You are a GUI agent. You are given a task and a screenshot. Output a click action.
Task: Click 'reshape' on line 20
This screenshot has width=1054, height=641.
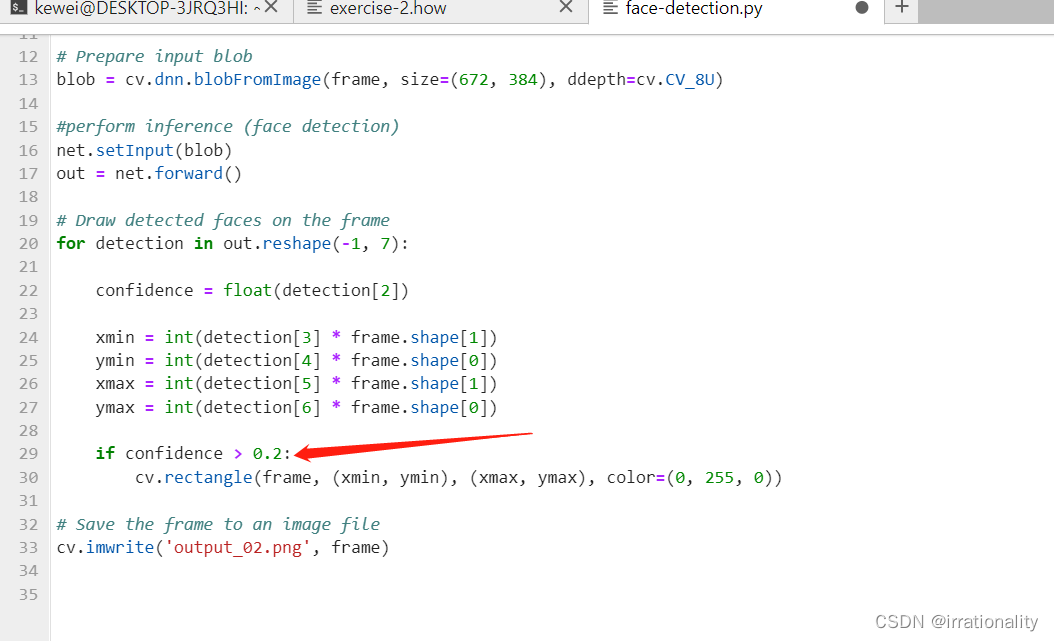[296, 244]
